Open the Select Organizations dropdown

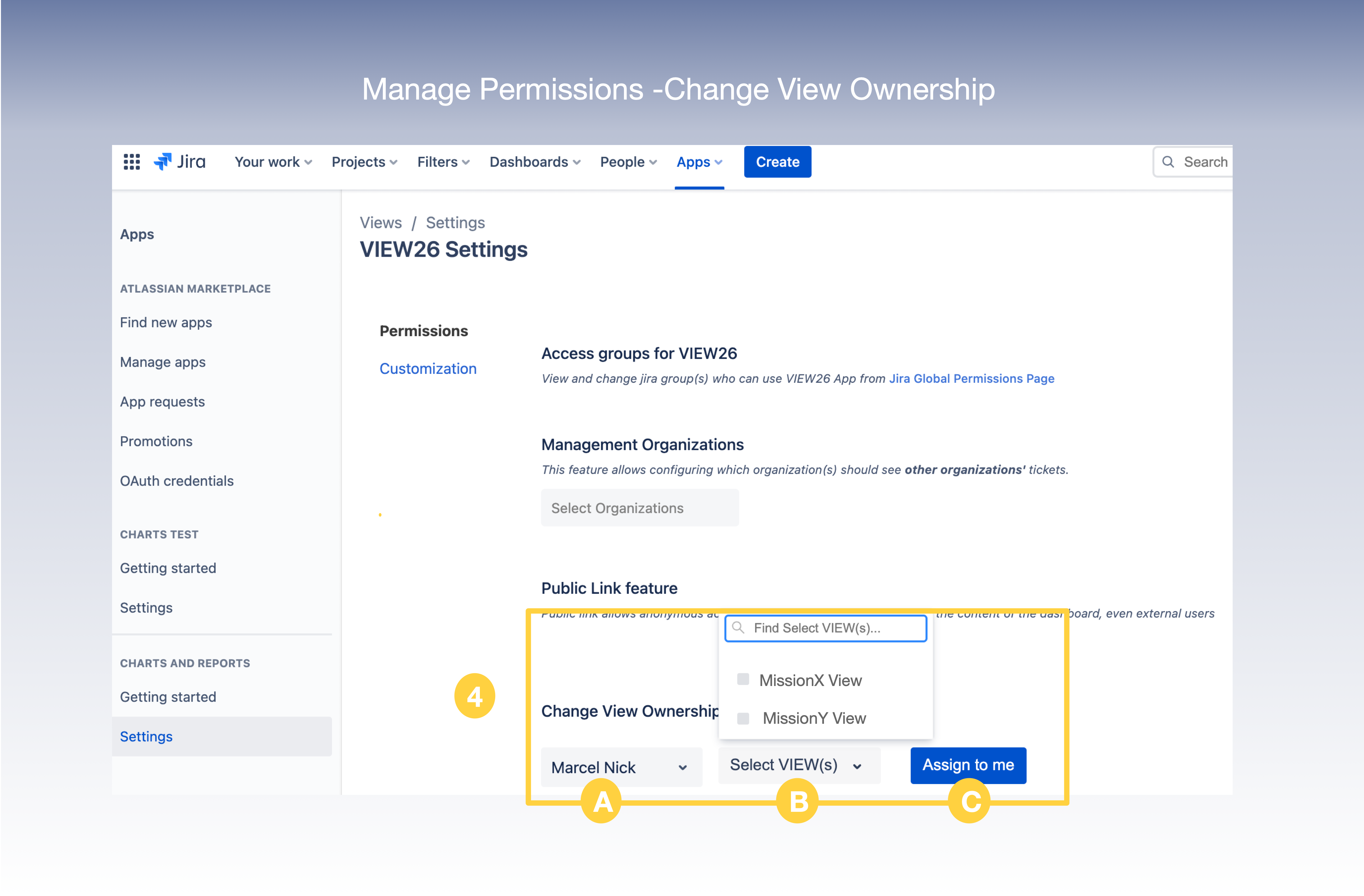click(640, 508)
